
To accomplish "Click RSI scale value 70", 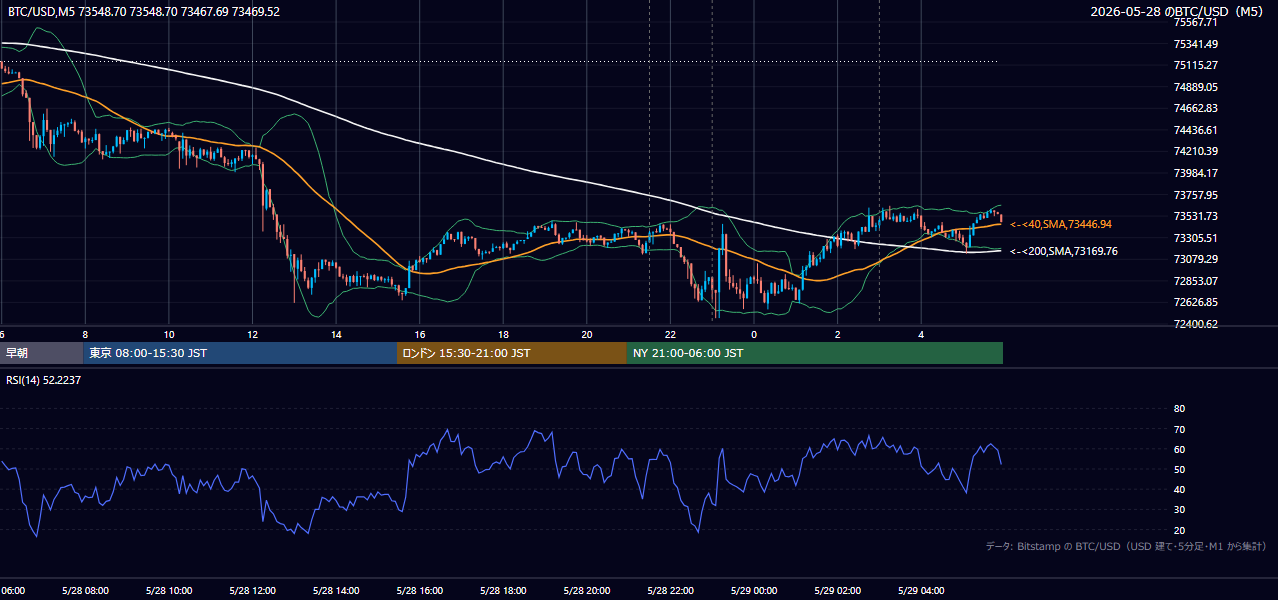I will (x=1179, y=429).
